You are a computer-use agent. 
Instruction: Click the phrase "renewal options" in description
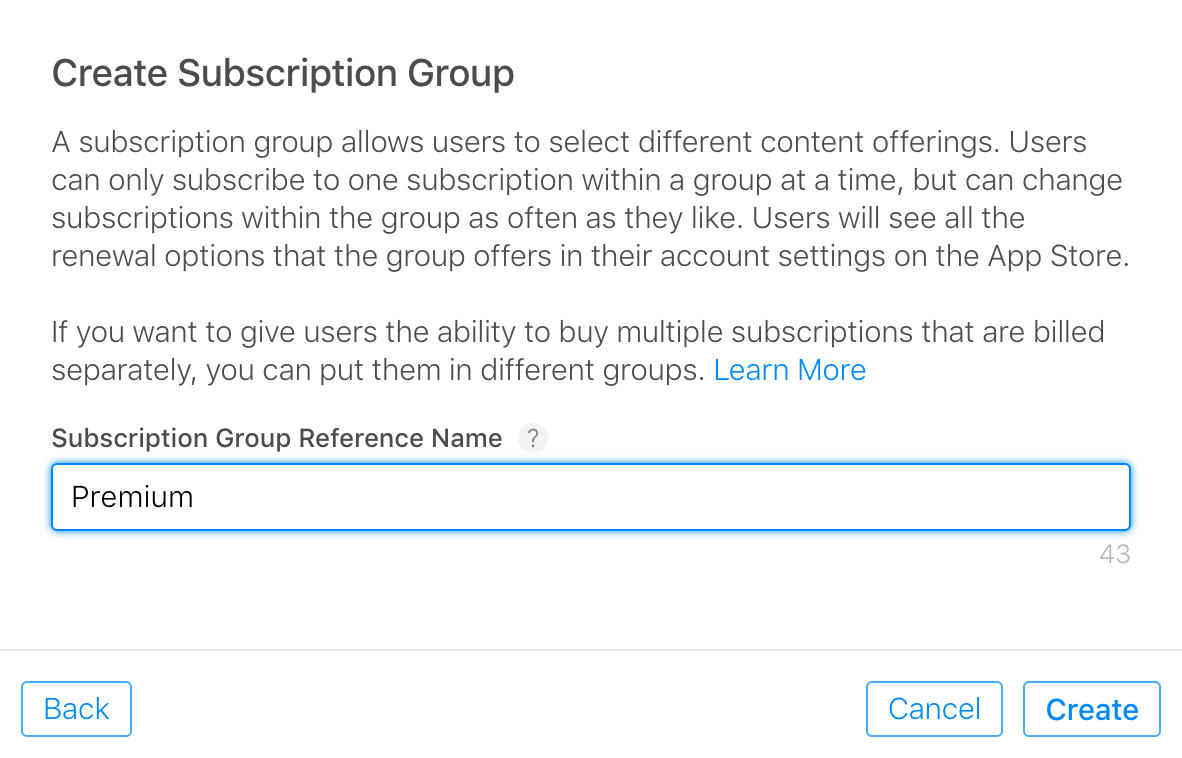click(157, 256)
